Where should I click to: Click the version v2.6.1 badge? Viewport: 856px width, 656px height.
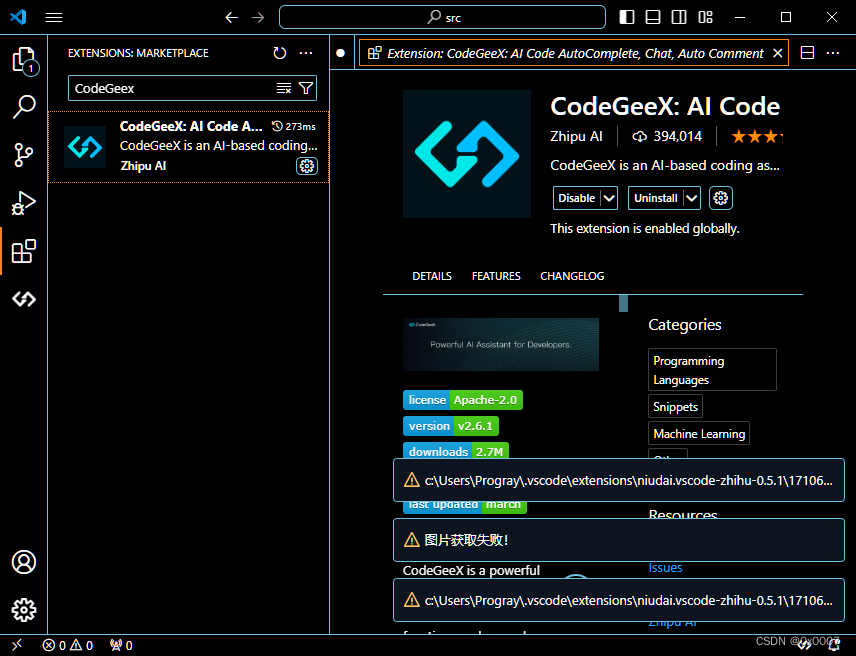click(x=451, y=426)
